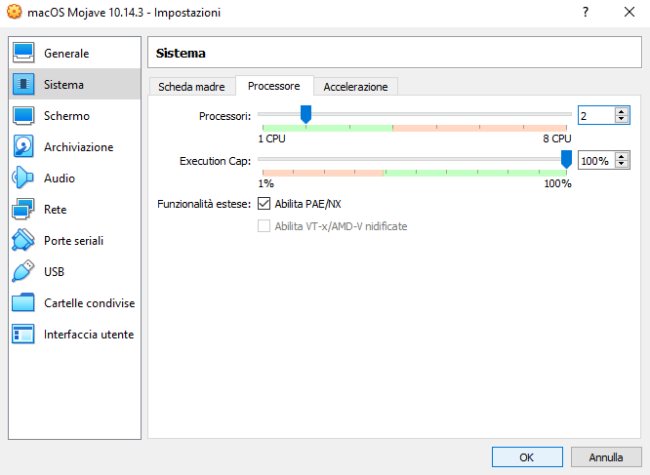650x475 pixels.
Task: Click the Annulla button
Action: pyautogui.click(x=606, y=457)
